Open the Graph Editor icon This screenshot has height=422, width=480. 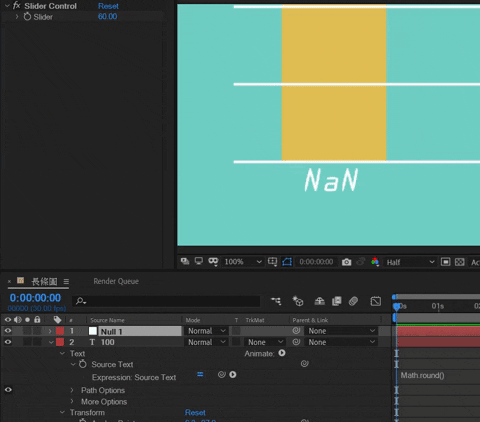tap(376, 301)
